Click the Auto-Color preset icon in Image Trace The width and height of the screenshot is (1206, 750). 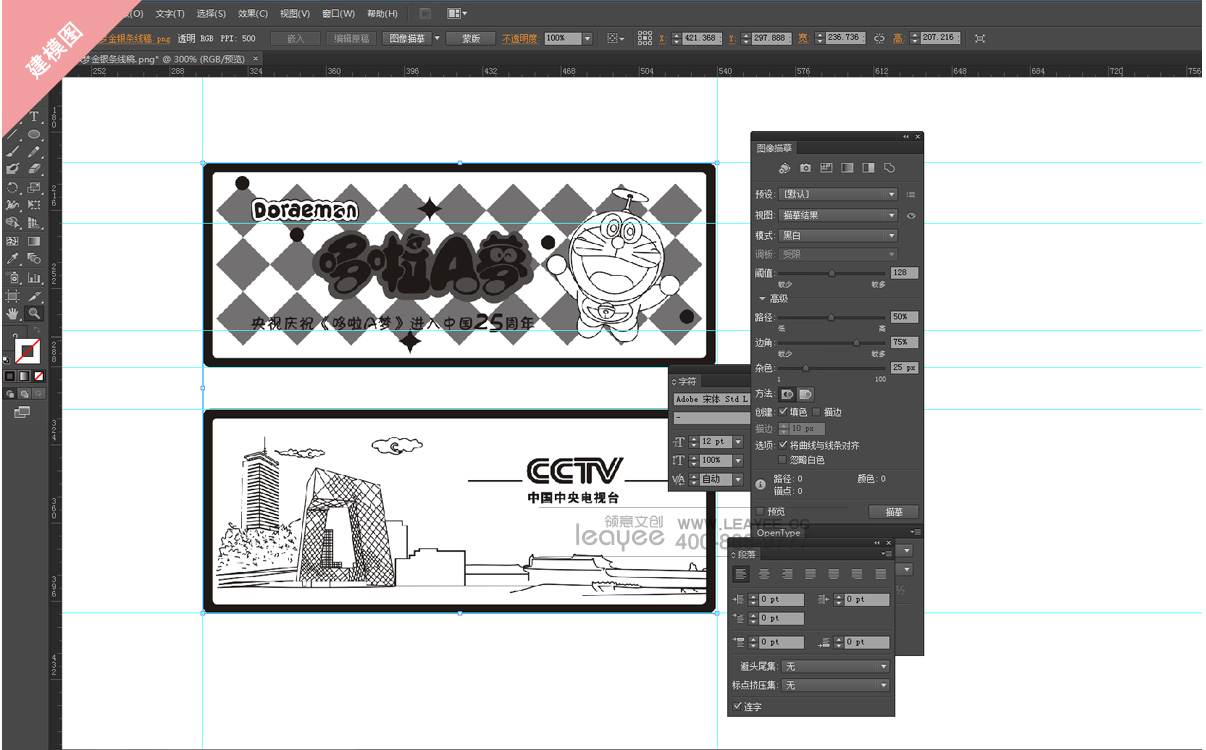785,168
